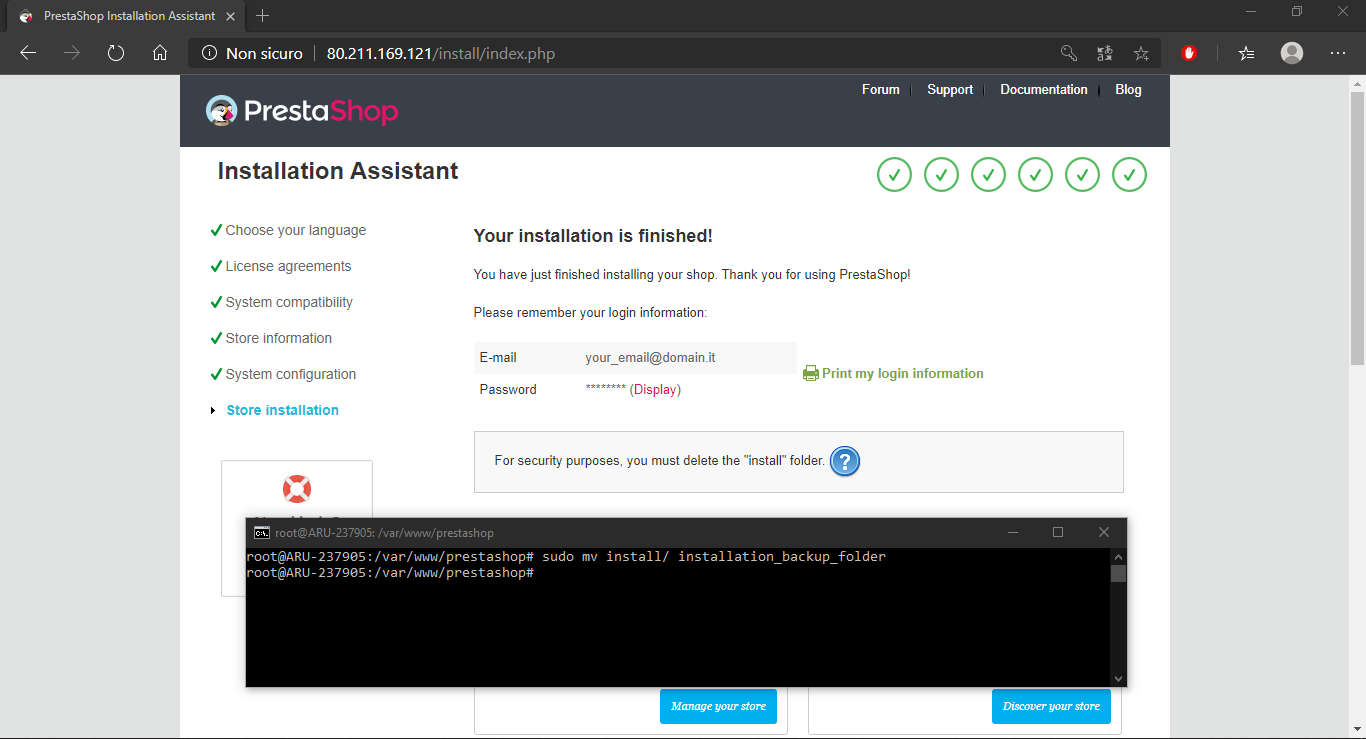Bookmark the page with the star icon
Image resolution: width=1366 pixels, height=739 pixels.
click(x=1141, y=53)
